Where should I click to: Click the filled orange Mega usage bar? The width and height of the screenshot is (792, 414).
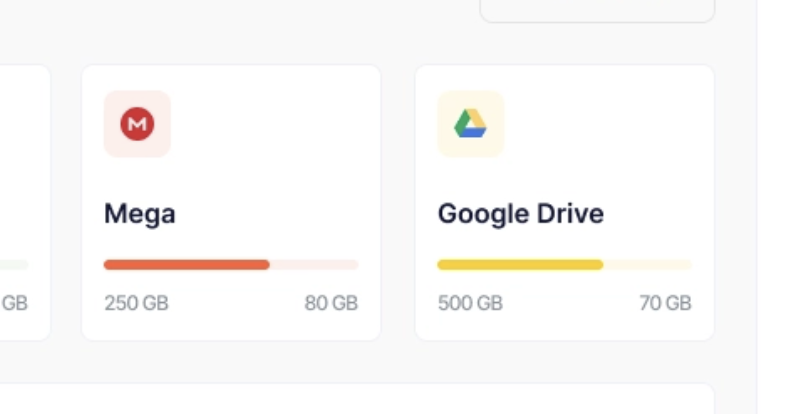tap(186, 265)
